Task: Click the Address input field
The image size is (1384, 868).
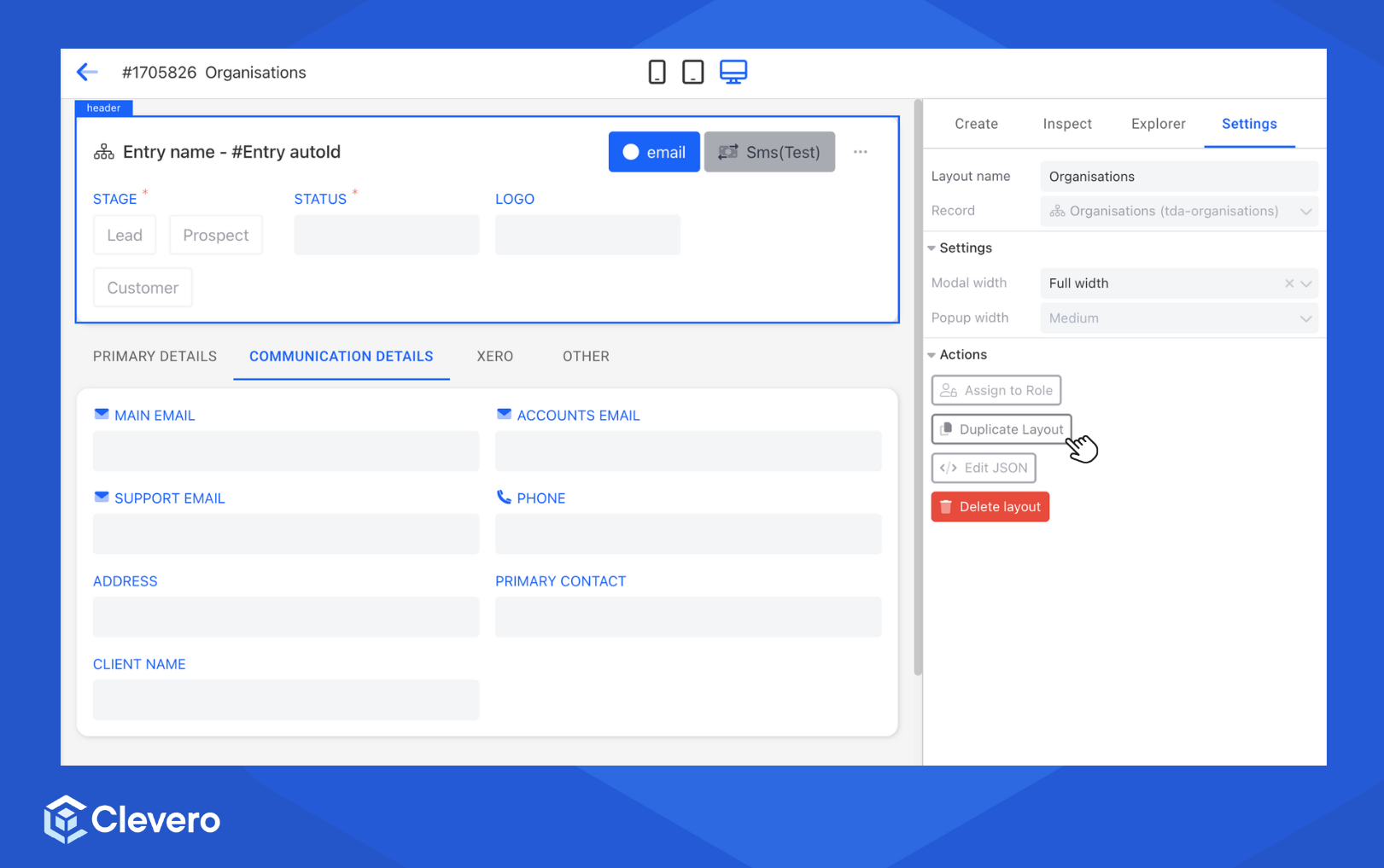Action: coord(286,616)
